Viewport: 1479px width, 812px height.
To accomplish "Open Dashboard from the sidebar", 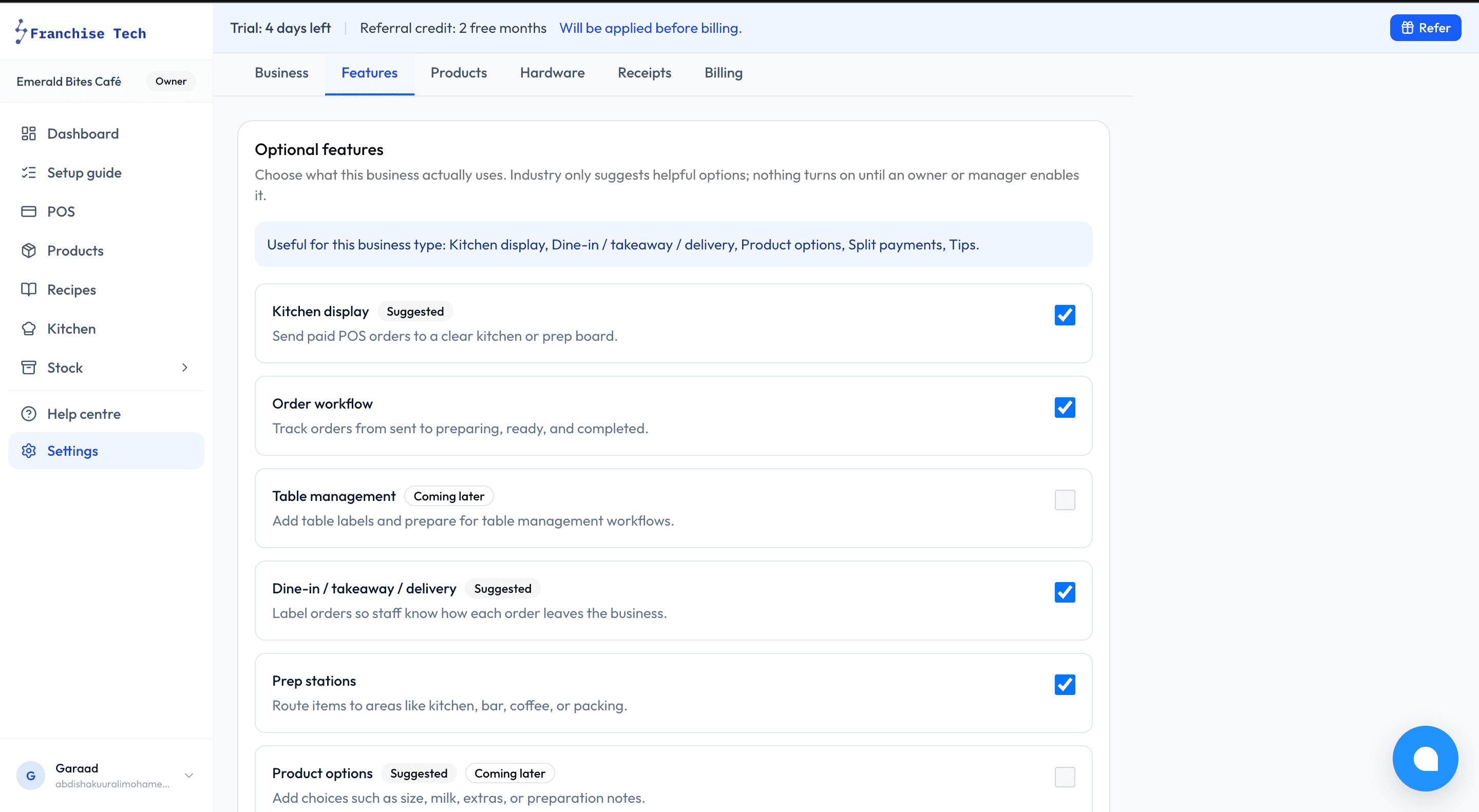I will pos(106,133).
